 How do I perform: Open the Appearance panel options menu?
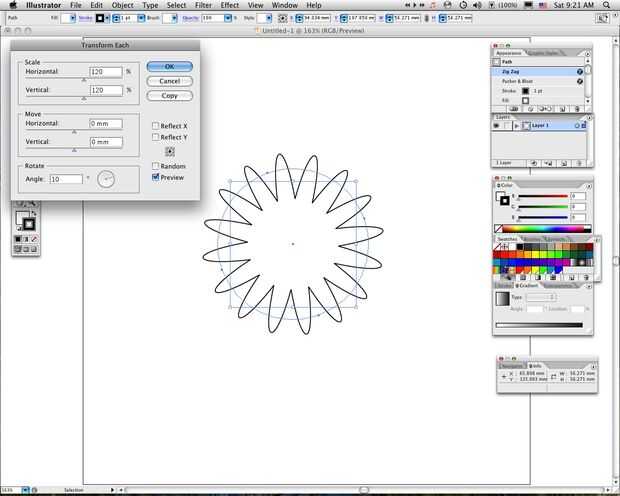[588, 53]
